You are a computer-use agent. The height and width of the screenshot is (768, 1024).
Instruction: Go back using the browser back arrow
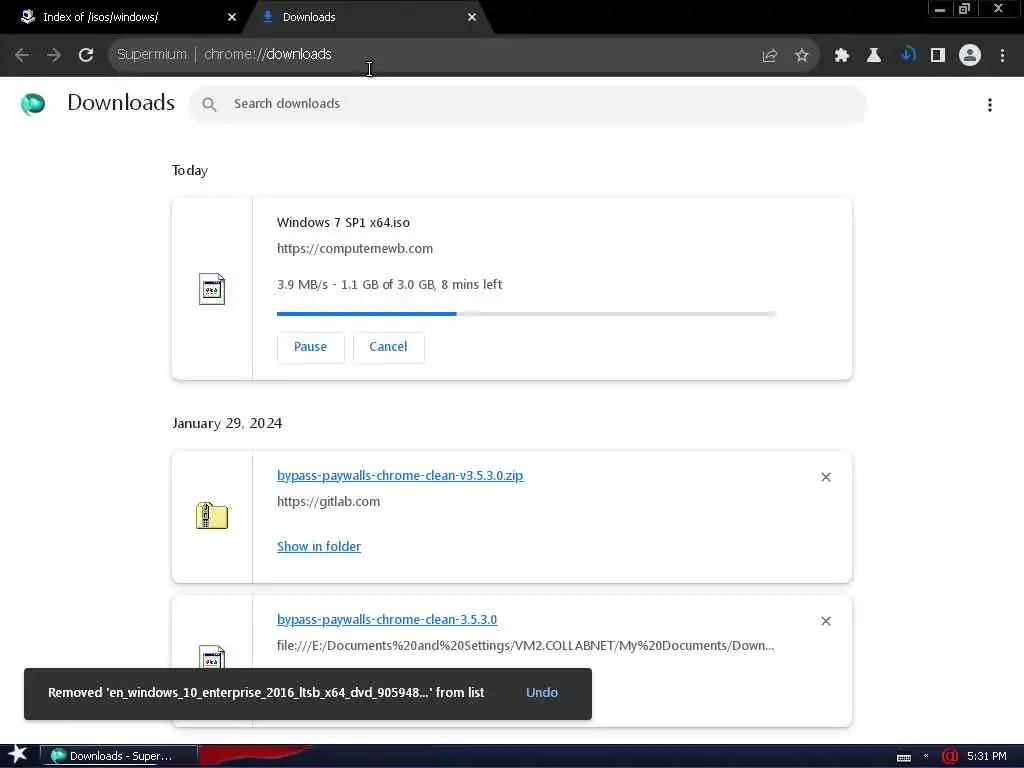(x=22, y=56)
